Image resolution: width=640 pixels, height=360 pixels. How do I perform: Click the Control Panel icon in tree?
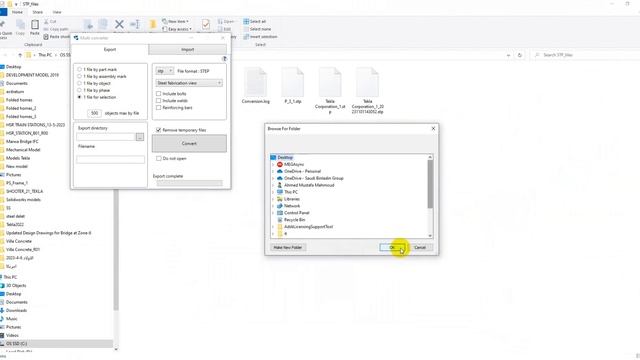(x=280, y=213)
